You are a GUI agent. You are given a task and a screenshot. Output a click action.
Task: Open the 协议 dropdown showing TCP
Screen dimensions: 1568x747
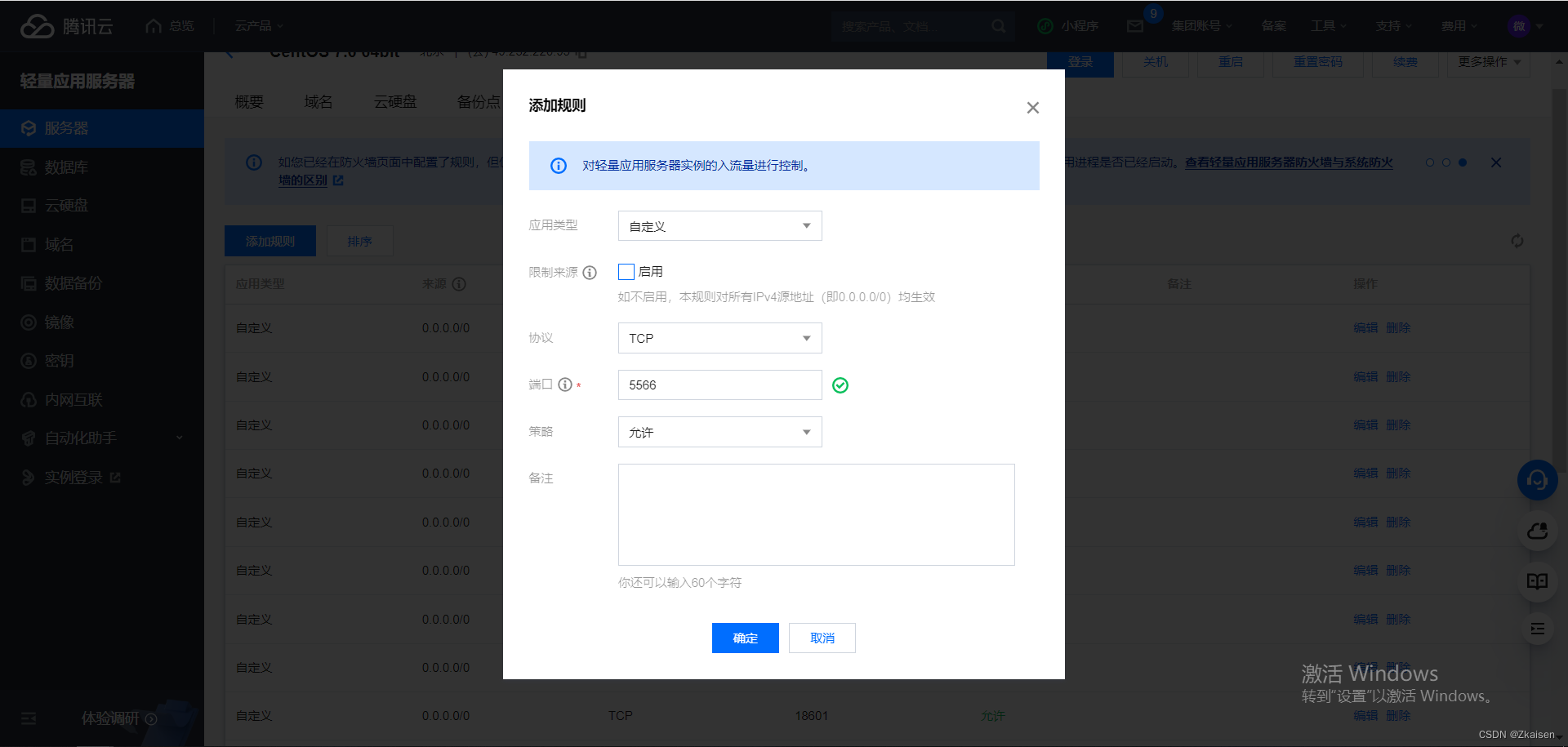(x=719, y=338)
